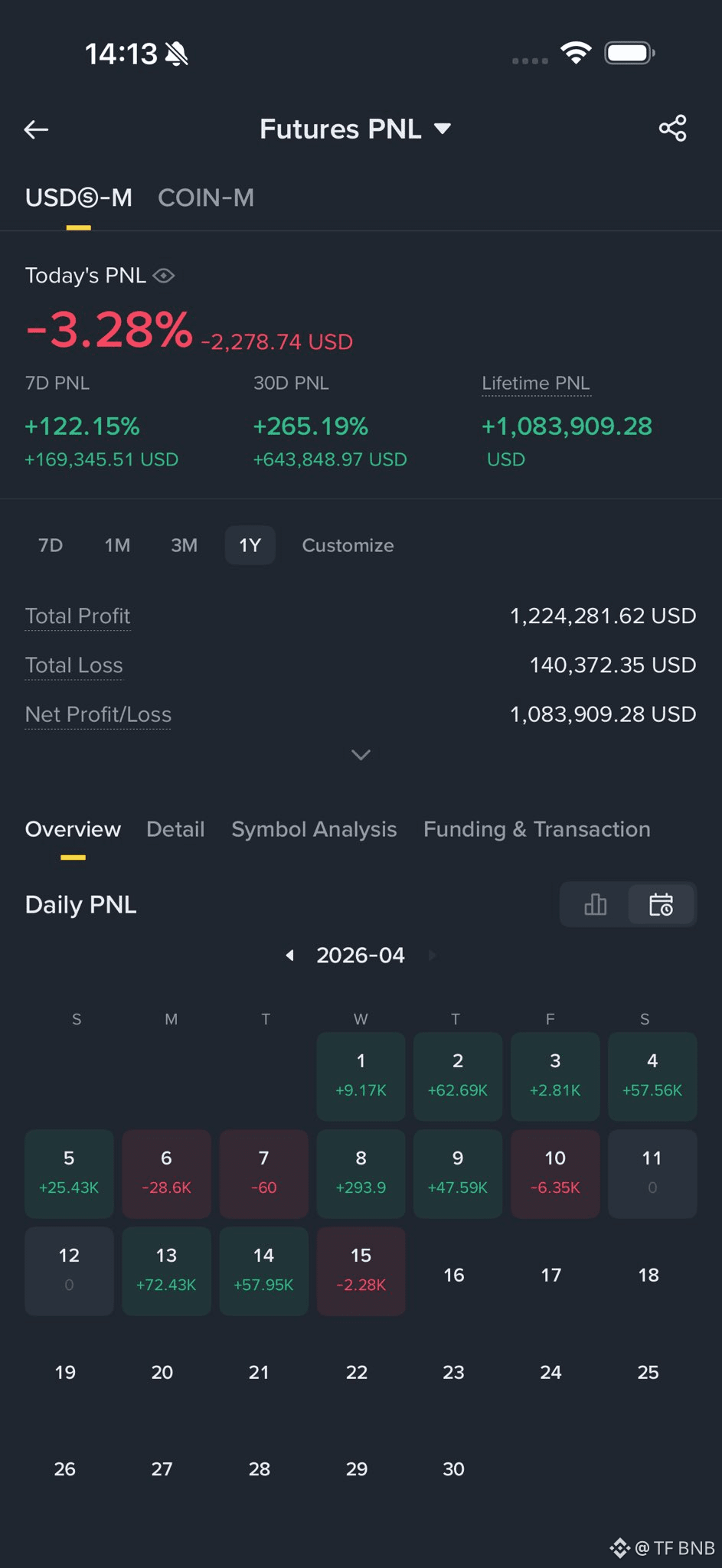Screen dimensions: 722x1568
Task: Select the 7D time range
Action: point(51,545)
